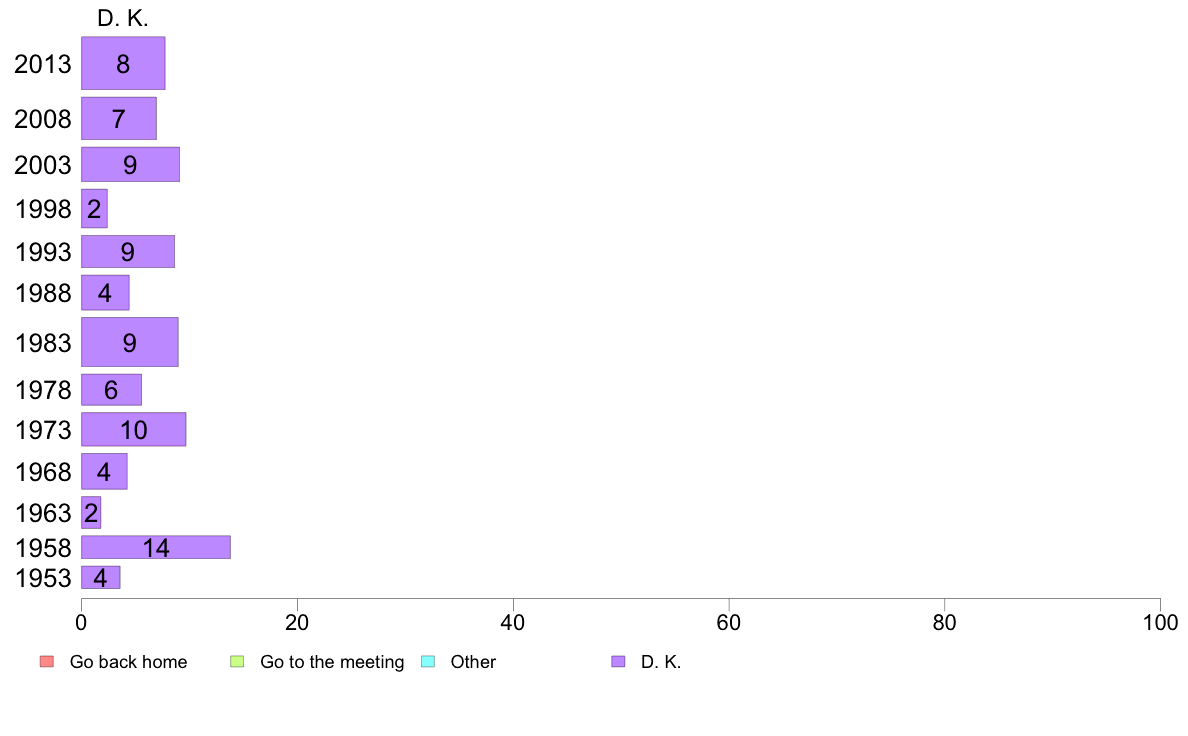Select the 2008 bar showing 7
Viewport: 1188px width, 736px height.
pos(119,118)
